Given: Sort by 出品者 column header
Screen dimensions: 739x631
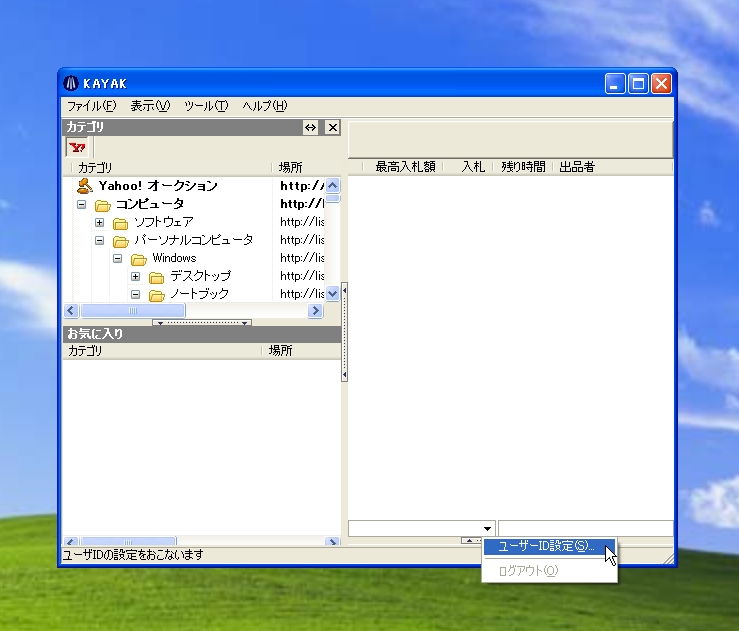Looking at the screenshot, I should click(613, 167).
